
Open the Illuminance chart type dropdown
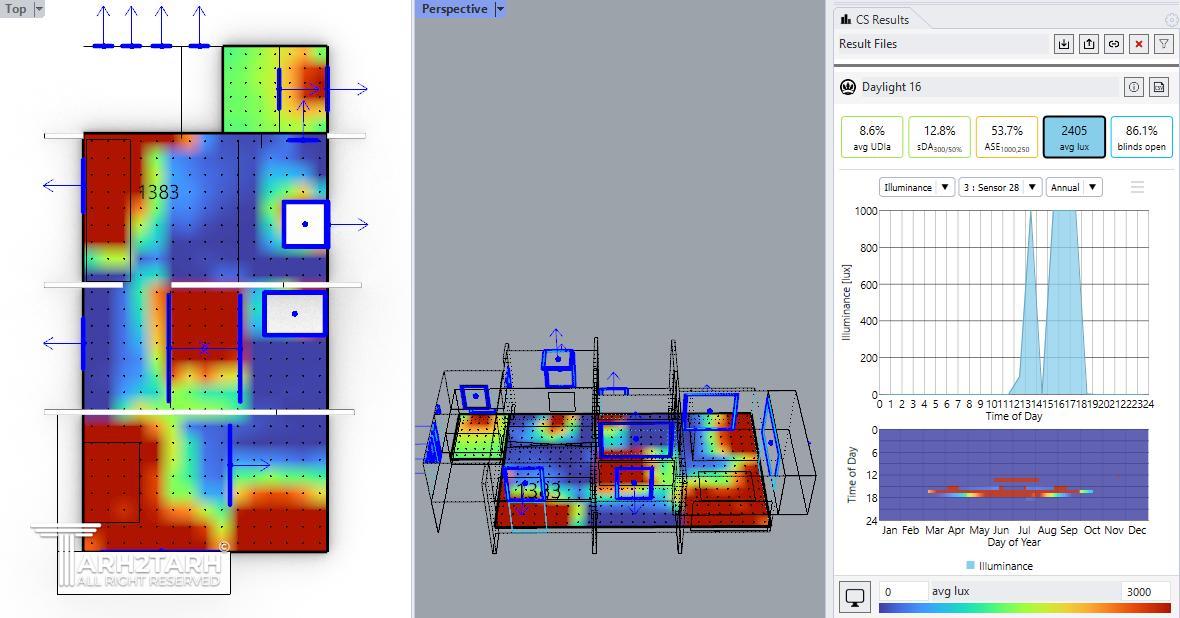[917, 187]
